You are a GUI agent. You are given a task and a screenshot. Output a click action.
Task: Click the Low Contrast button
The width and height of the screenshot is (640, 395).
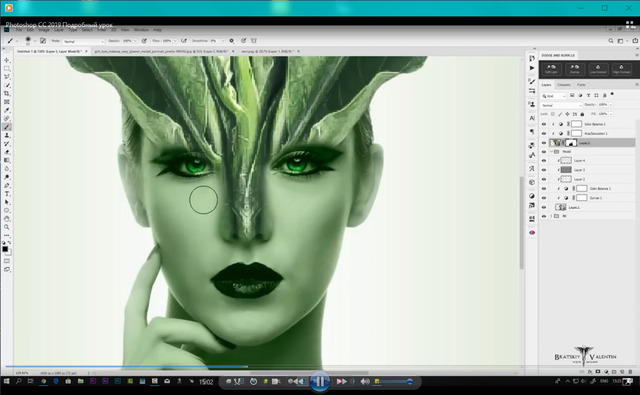tap(598, 69)
